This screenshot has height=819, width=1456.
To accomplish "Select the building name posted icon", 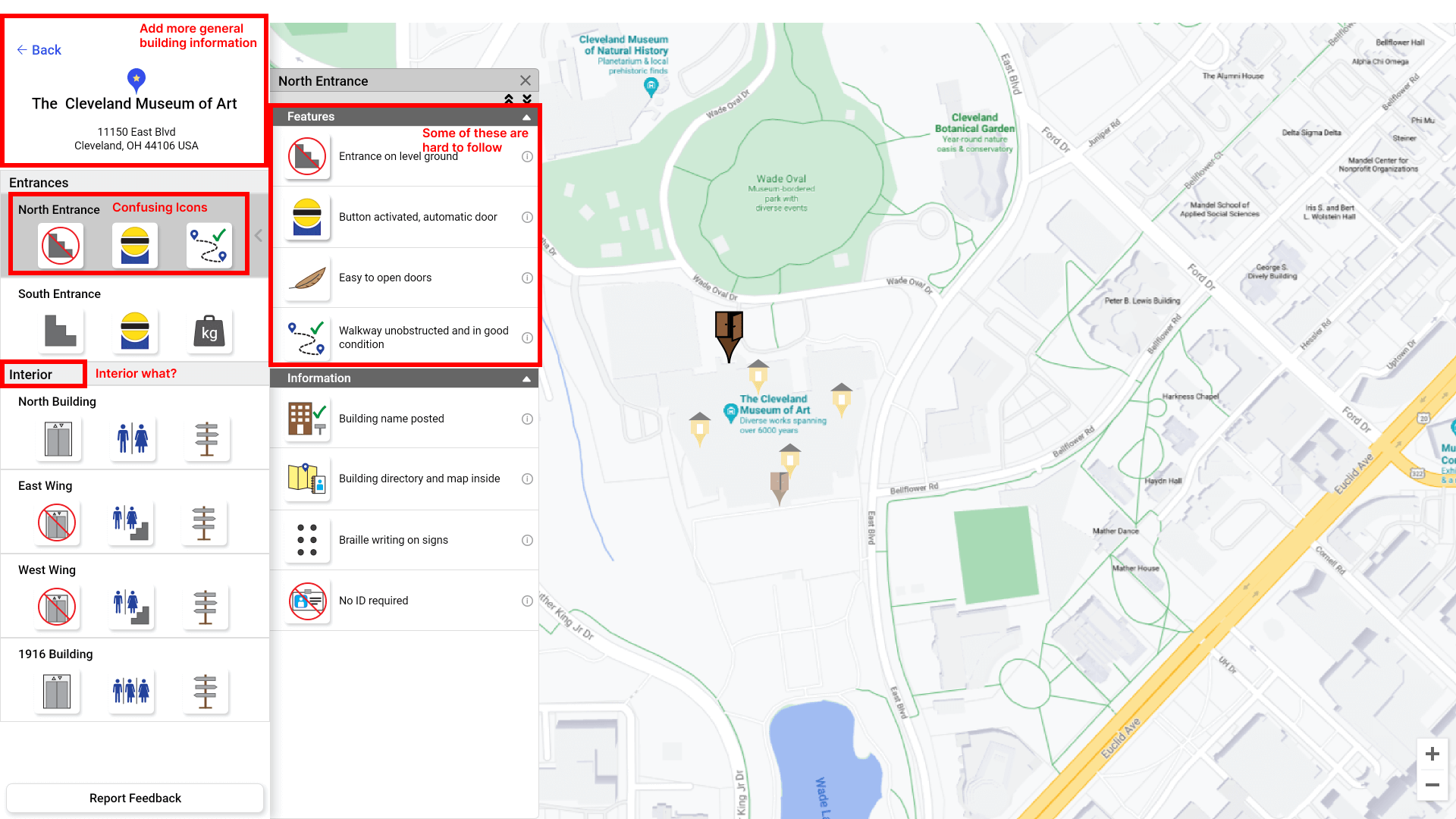I will [306, 418].
